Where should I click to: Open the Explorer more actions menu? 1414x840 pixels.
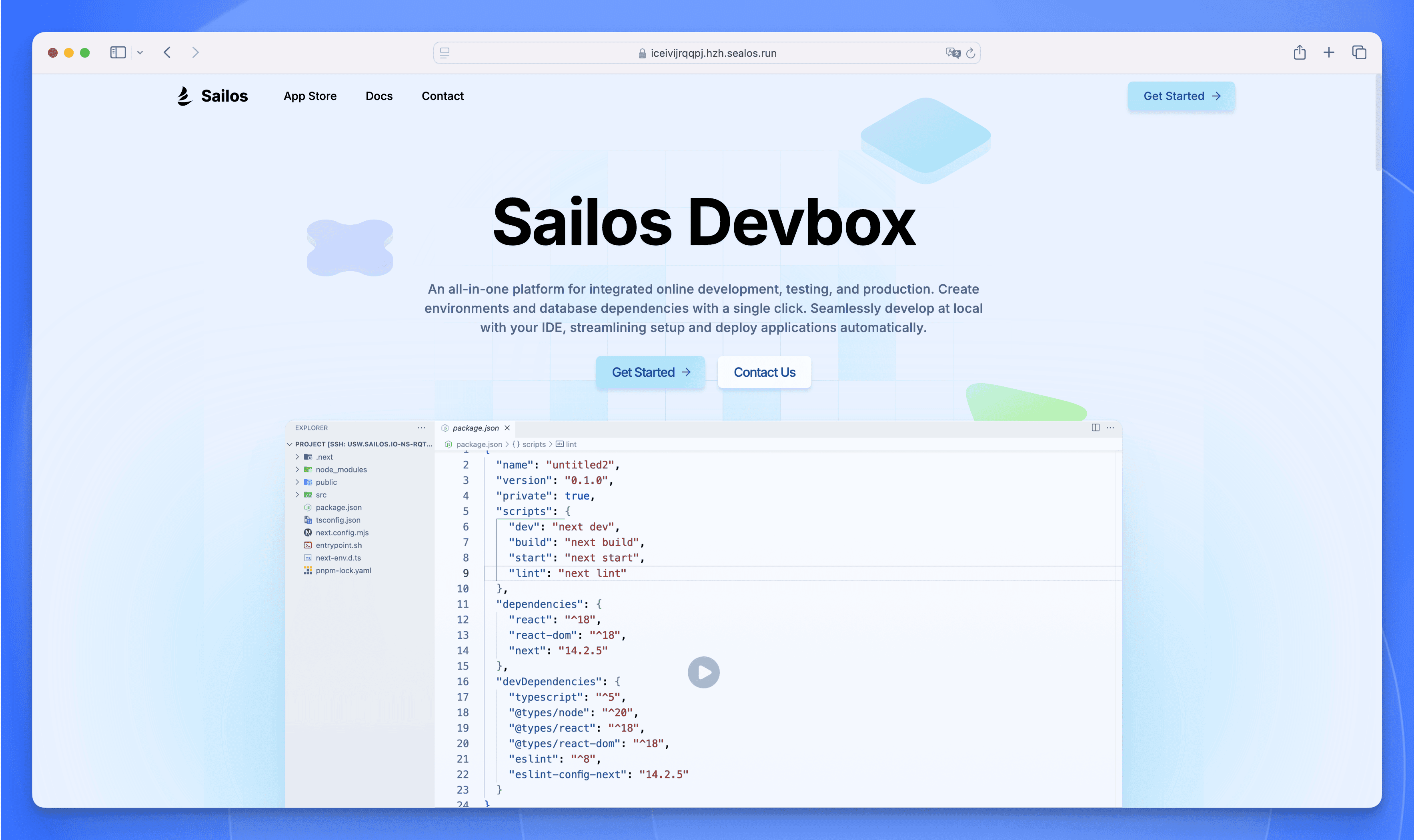pyautogui.click(x=421, y=428)
